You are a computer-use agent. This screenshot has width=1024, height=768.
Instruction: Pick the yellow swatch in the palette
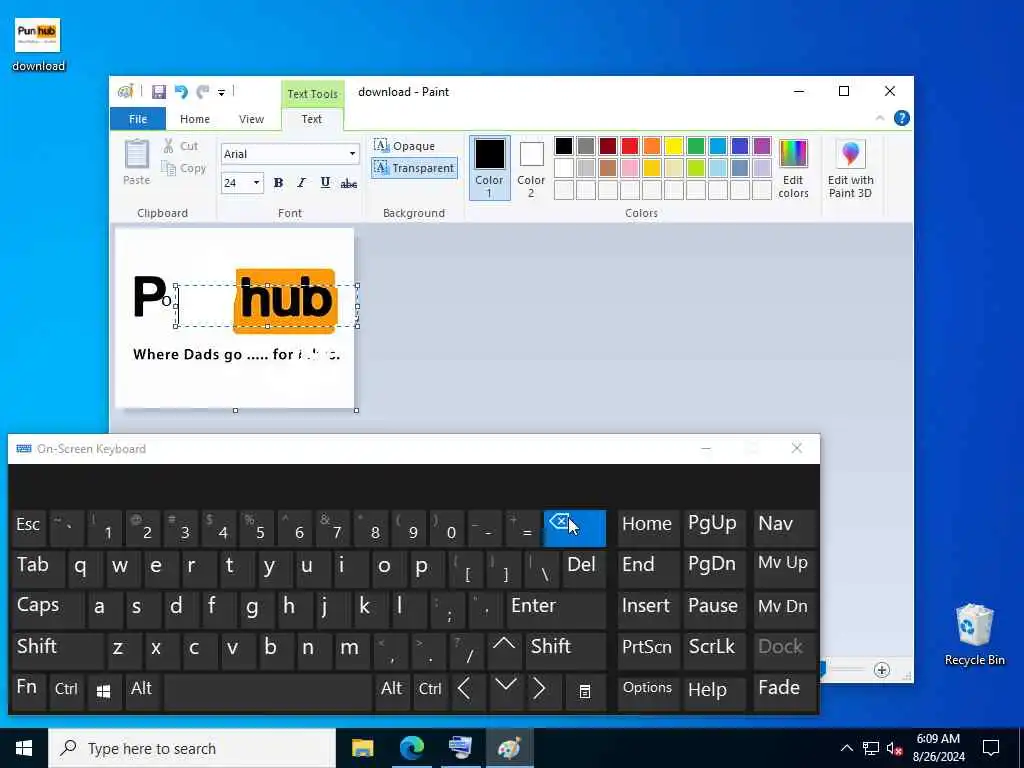673,146
